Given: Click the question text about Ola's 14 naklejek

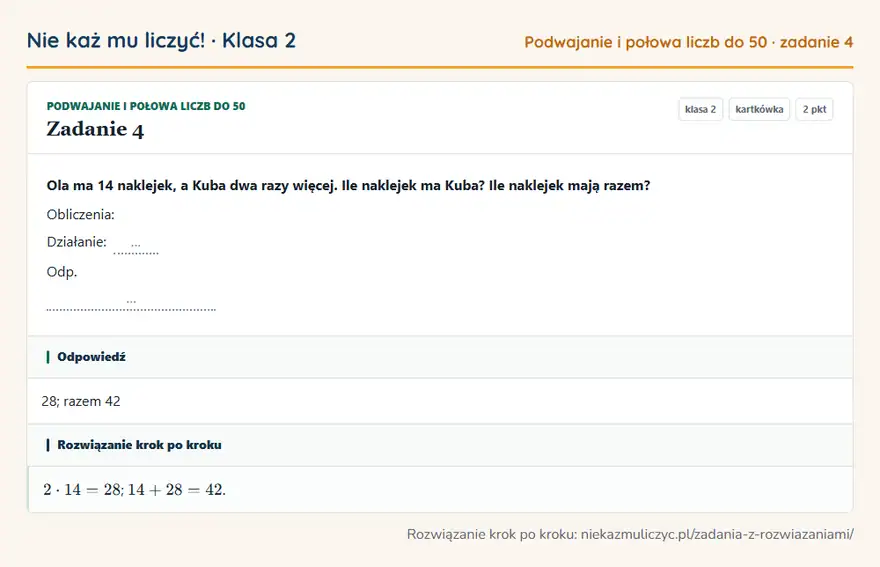Looking at the screenshot, I should click(348, 185).
